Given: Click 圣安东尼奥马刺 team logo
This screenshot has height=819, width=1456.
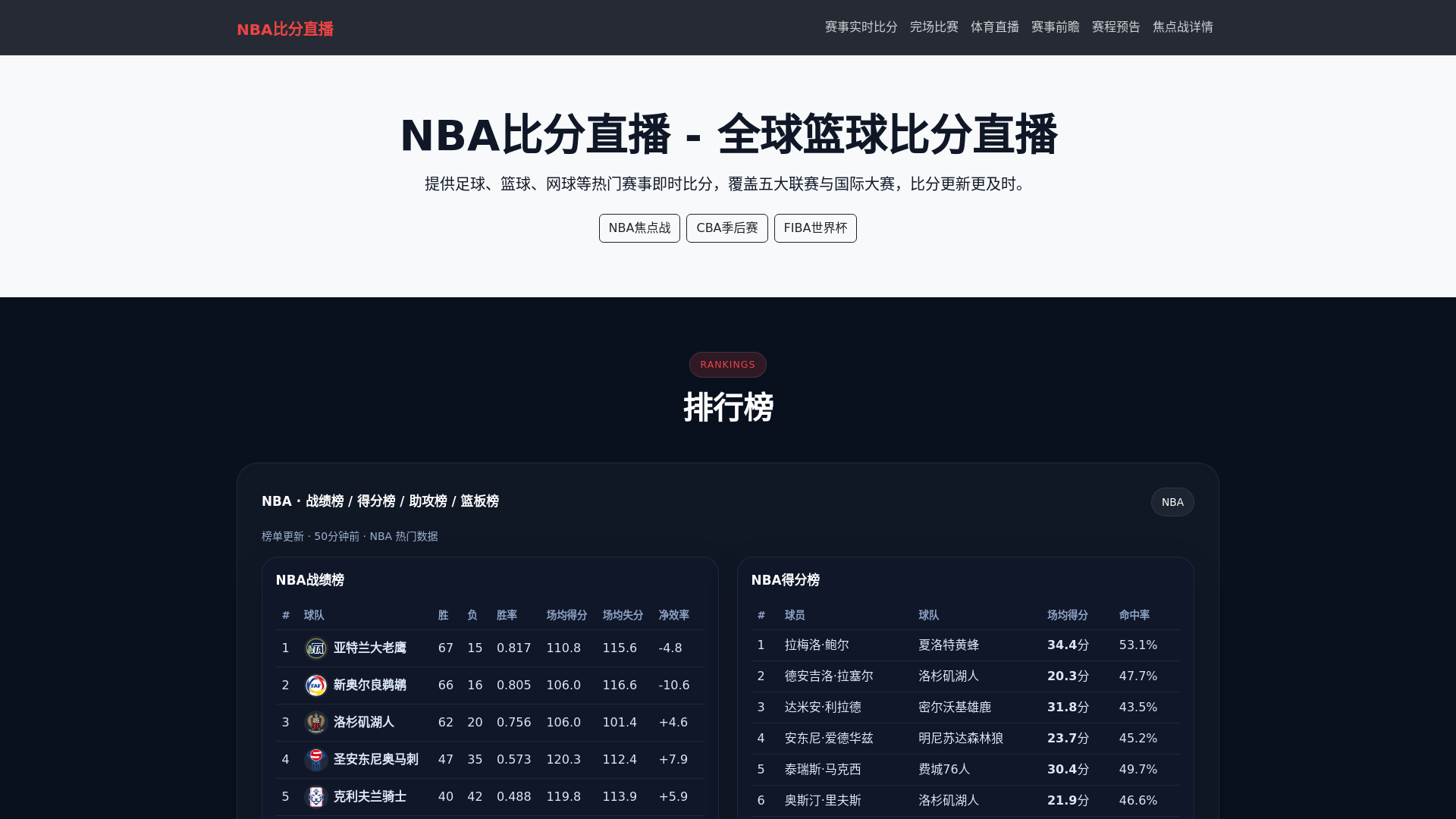Looking at the screenshot, I should [315, 760].
